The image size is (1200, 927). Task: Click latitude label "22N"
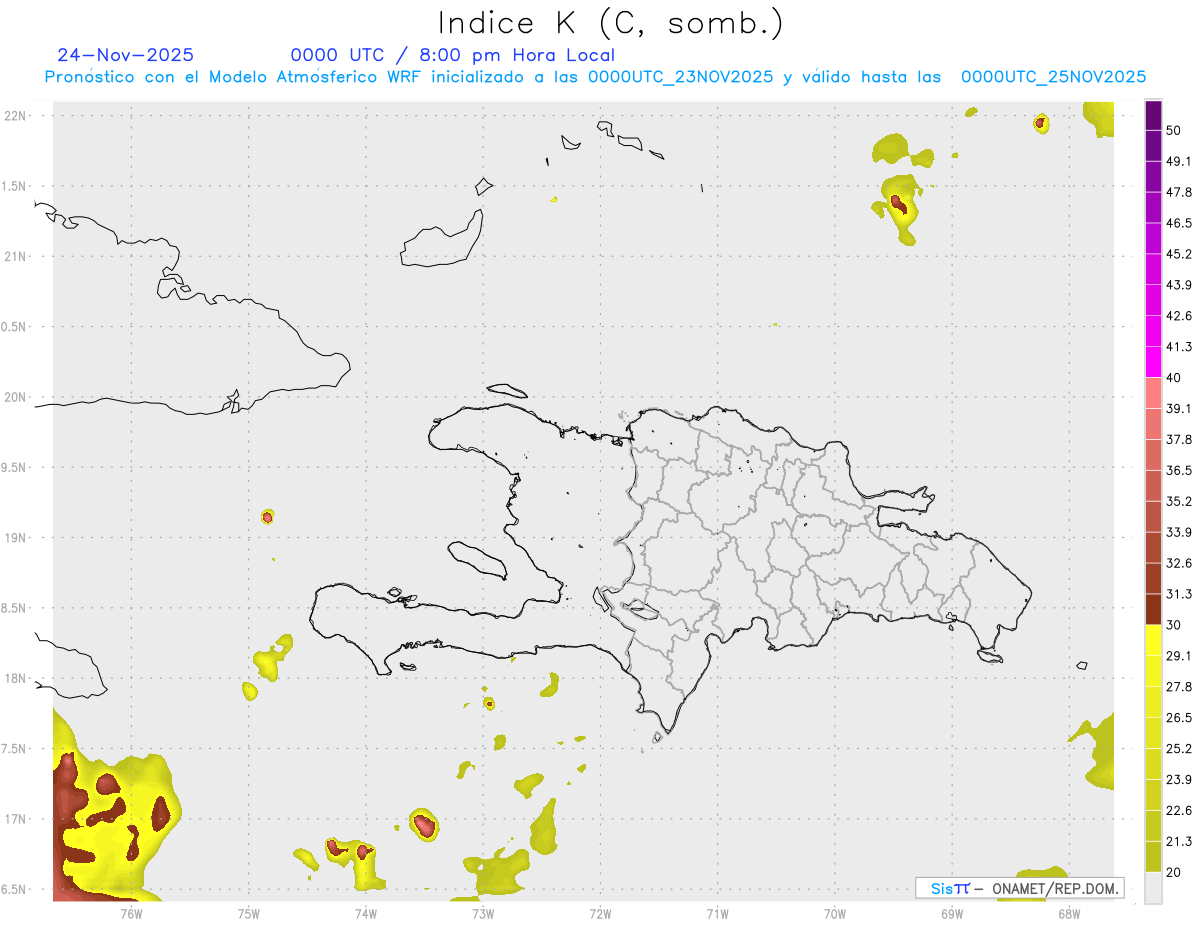[x=17, y=116]
